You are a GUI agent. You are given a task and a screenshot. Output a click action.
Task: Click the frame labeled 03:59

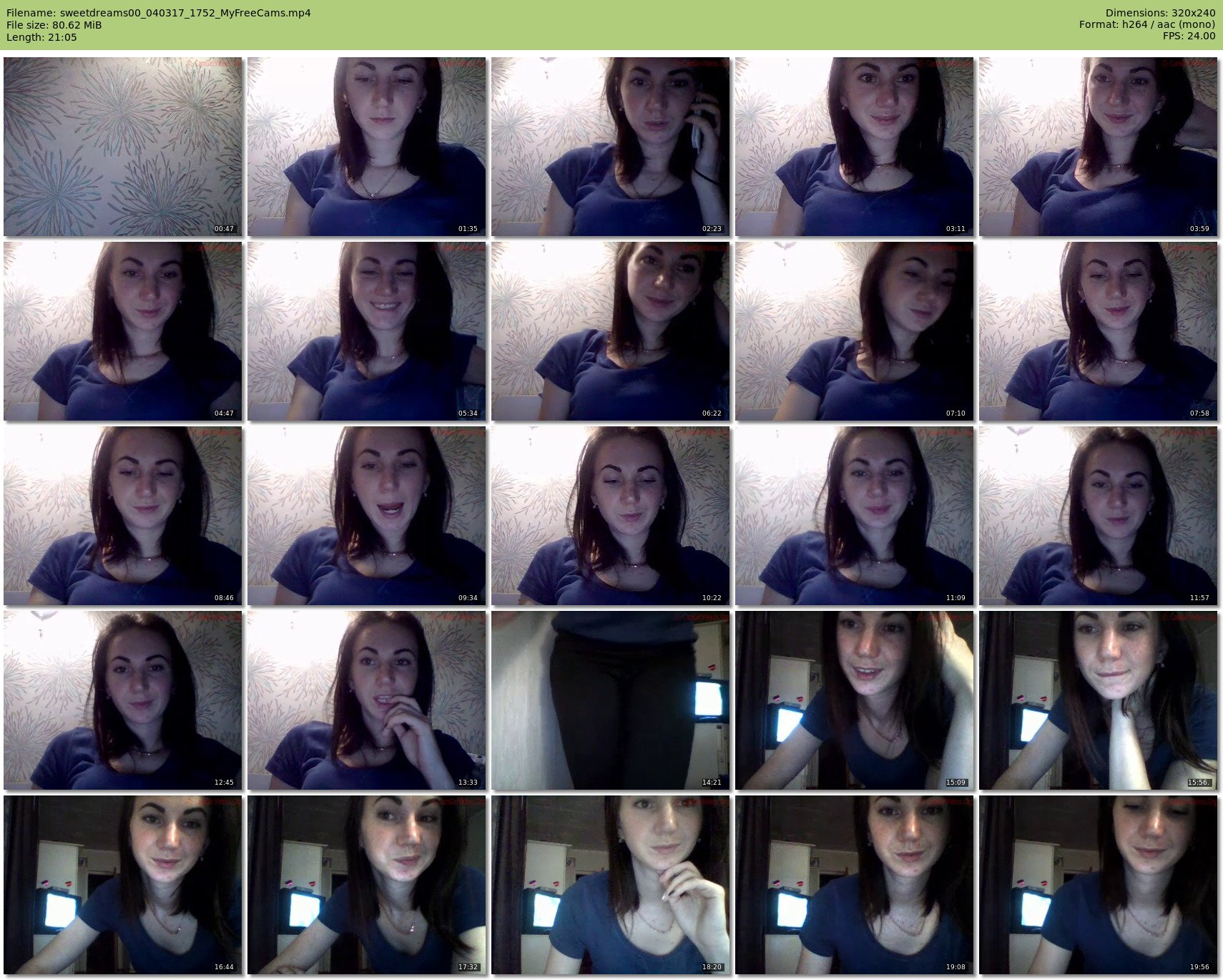click(1098, 147)
